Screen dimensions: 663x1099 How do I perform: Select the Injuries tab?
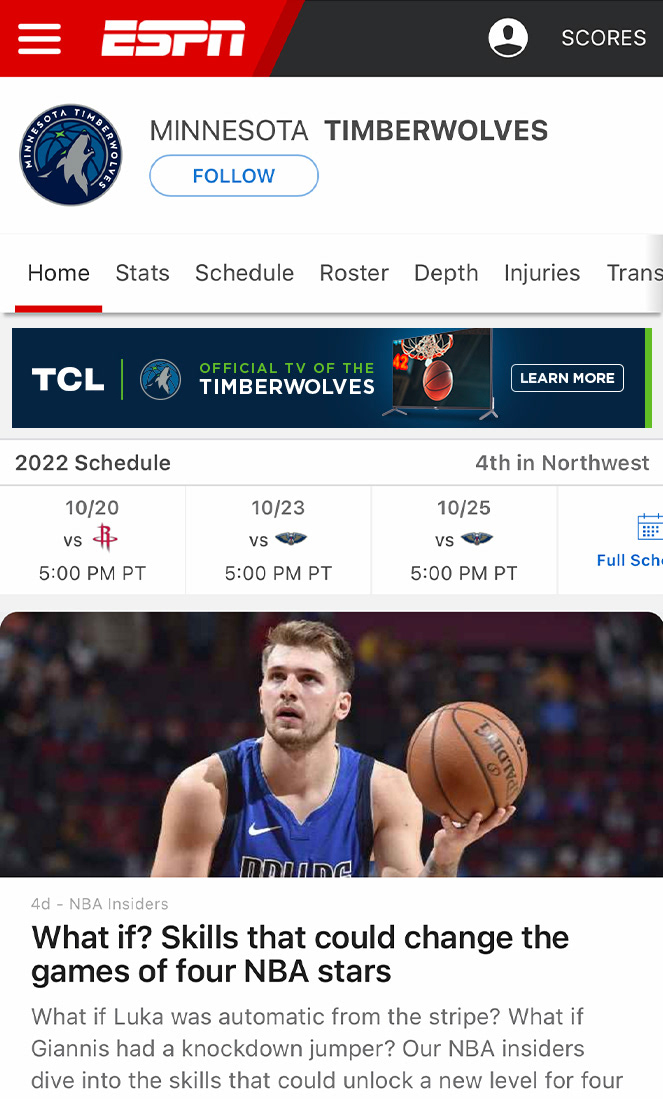coord(542,273)
